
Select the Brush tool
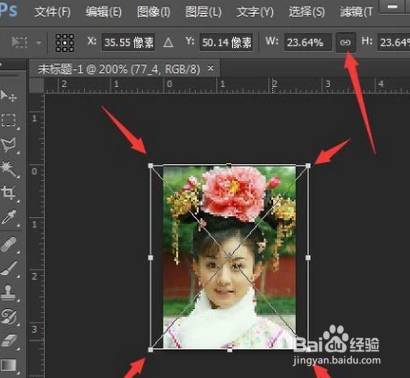click(9, 268)
